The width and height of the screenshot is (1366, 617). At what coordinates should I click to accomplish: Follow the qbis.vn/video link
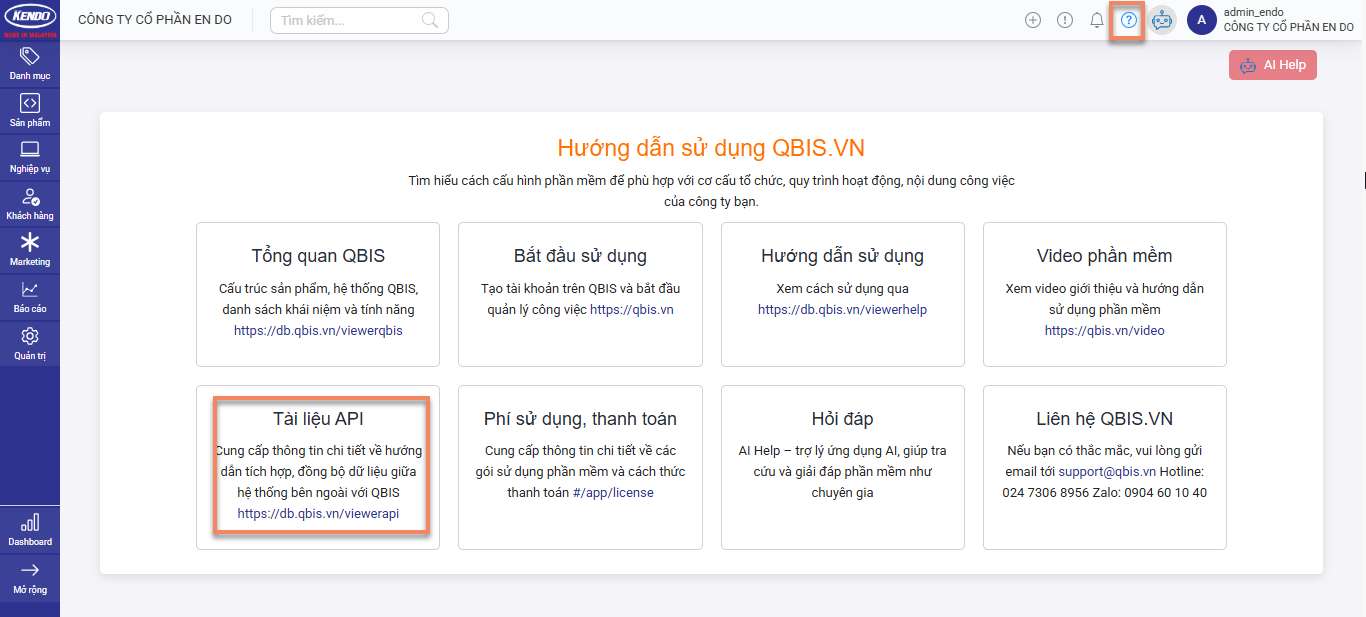click(x=1105, y=331)
